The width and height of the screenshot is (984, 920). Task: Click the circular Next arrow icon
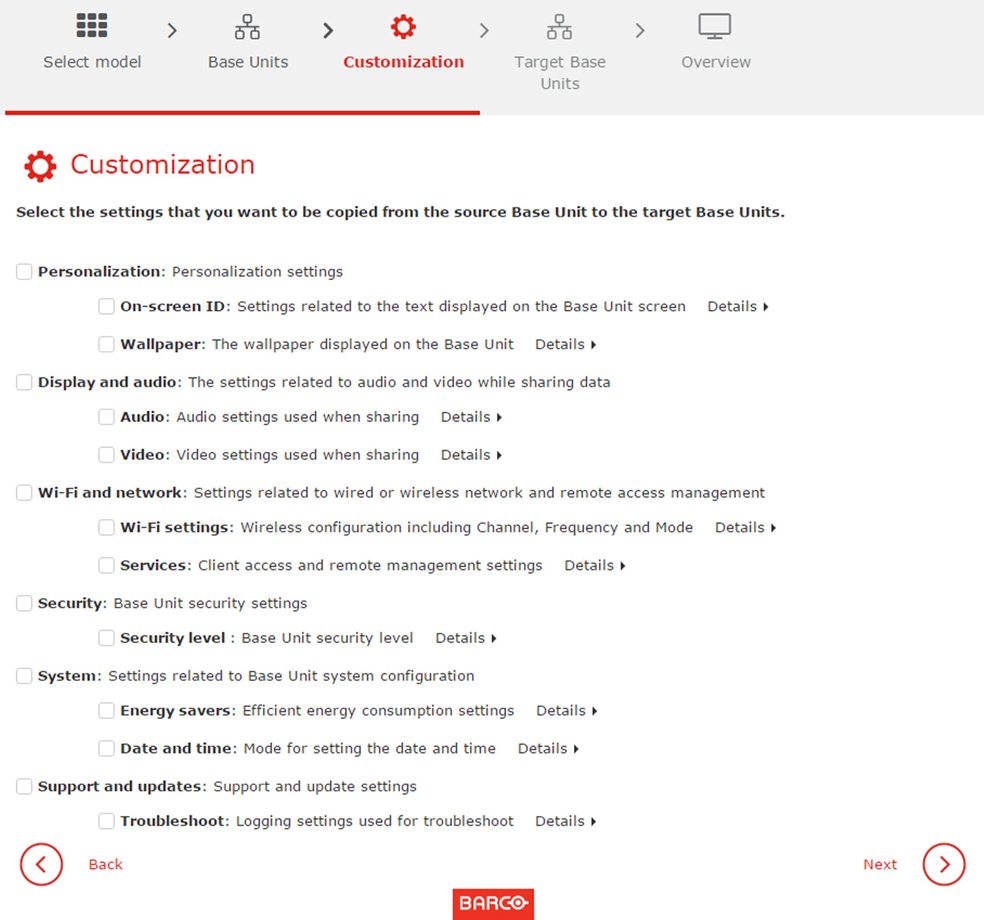[944, 864]
